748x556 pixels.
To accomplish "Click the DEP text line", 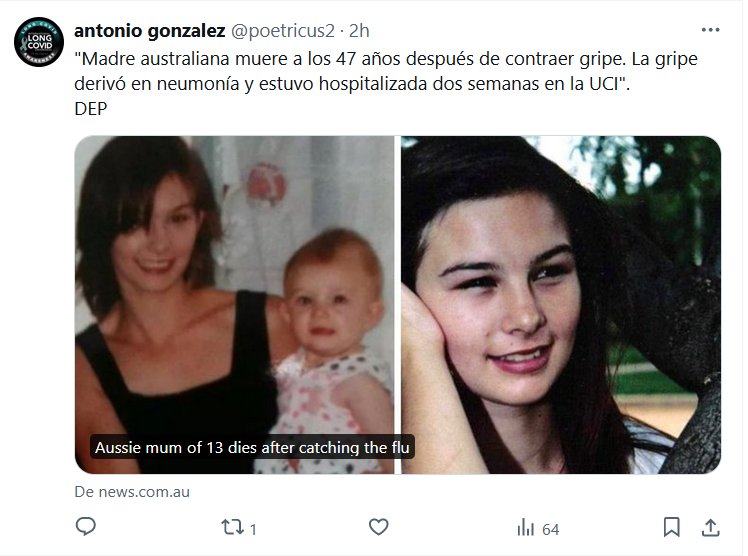I will [x=91, y=109].
